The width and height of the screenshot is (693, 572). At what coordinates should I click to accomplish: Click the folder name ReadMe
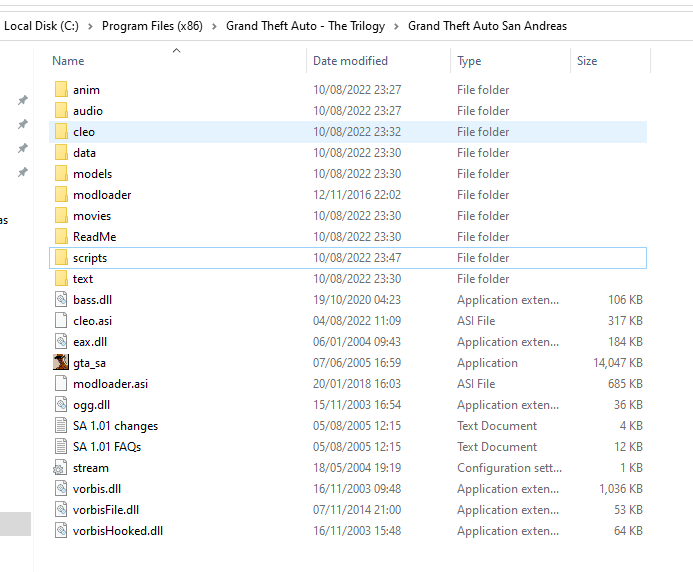point(95,237)
